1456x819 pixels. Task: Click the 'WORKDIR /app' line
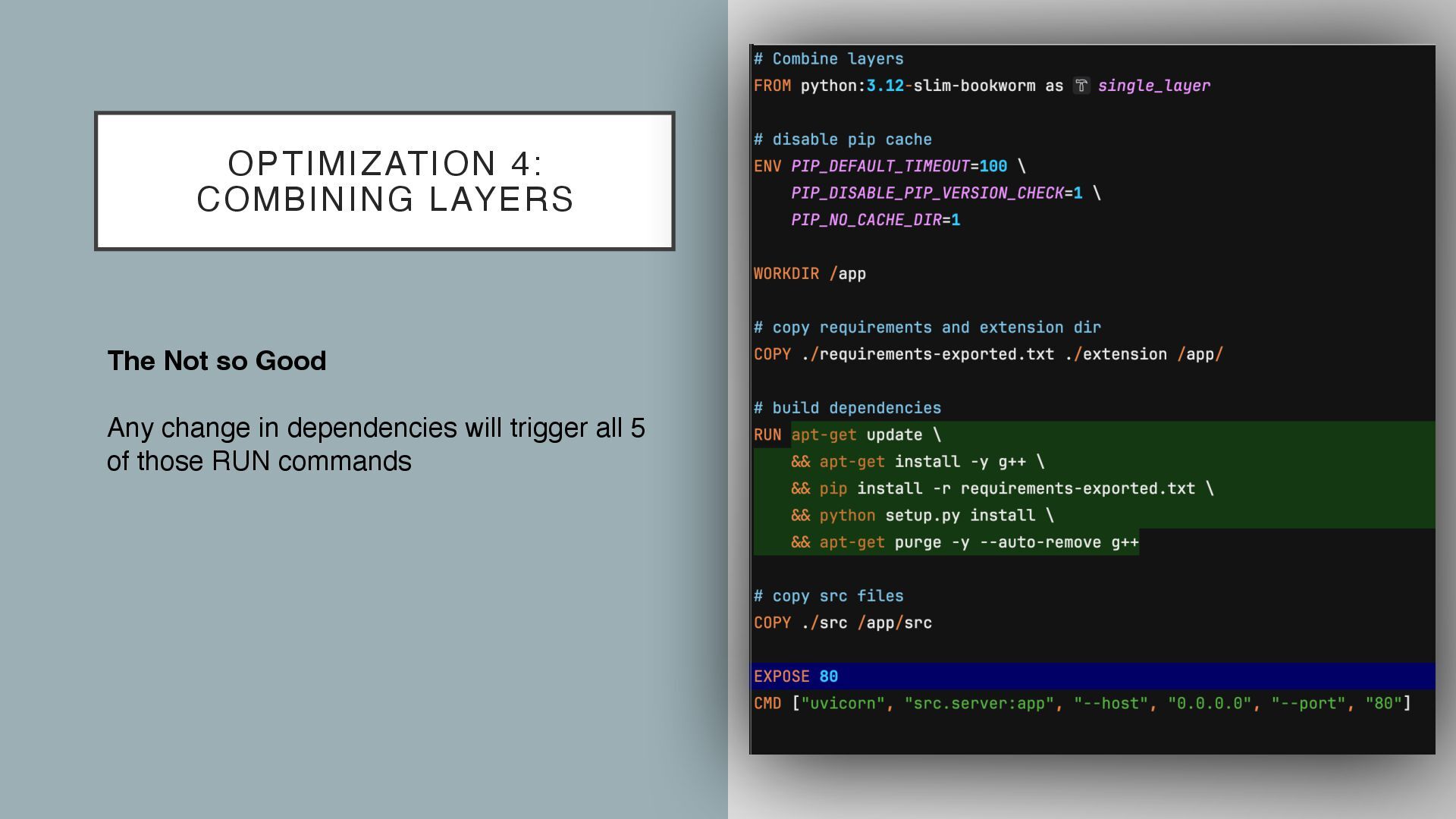tap(809, 274)
